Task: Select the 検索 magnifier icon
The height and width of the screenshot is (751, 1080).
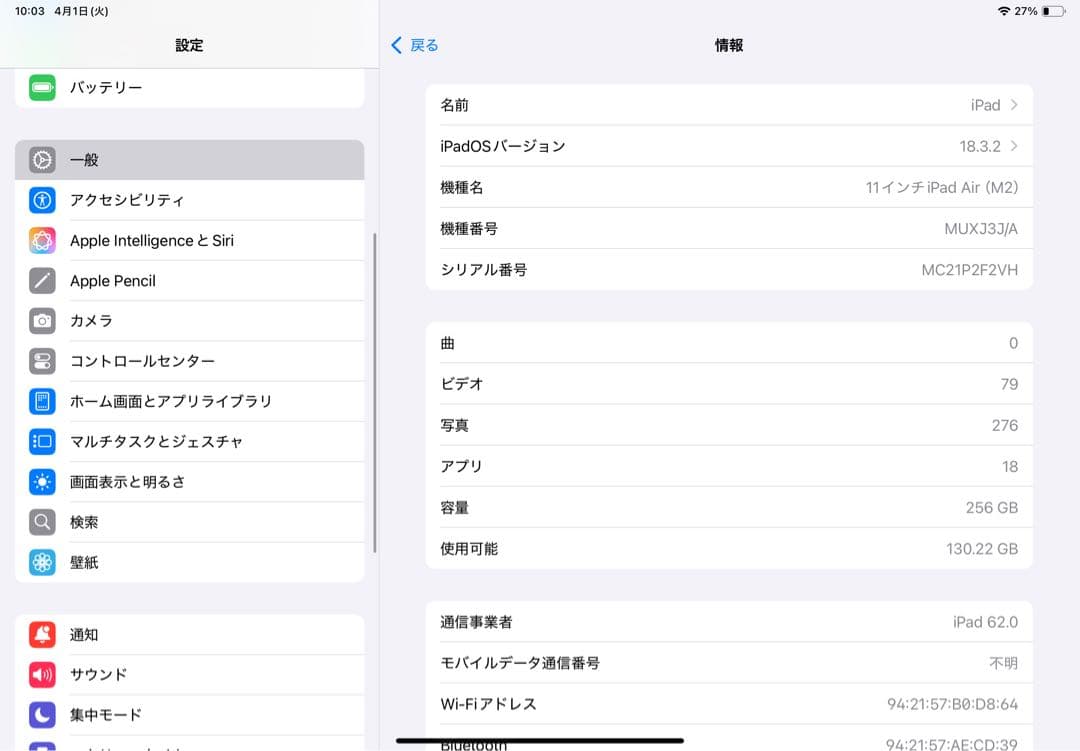Action: 44,522
